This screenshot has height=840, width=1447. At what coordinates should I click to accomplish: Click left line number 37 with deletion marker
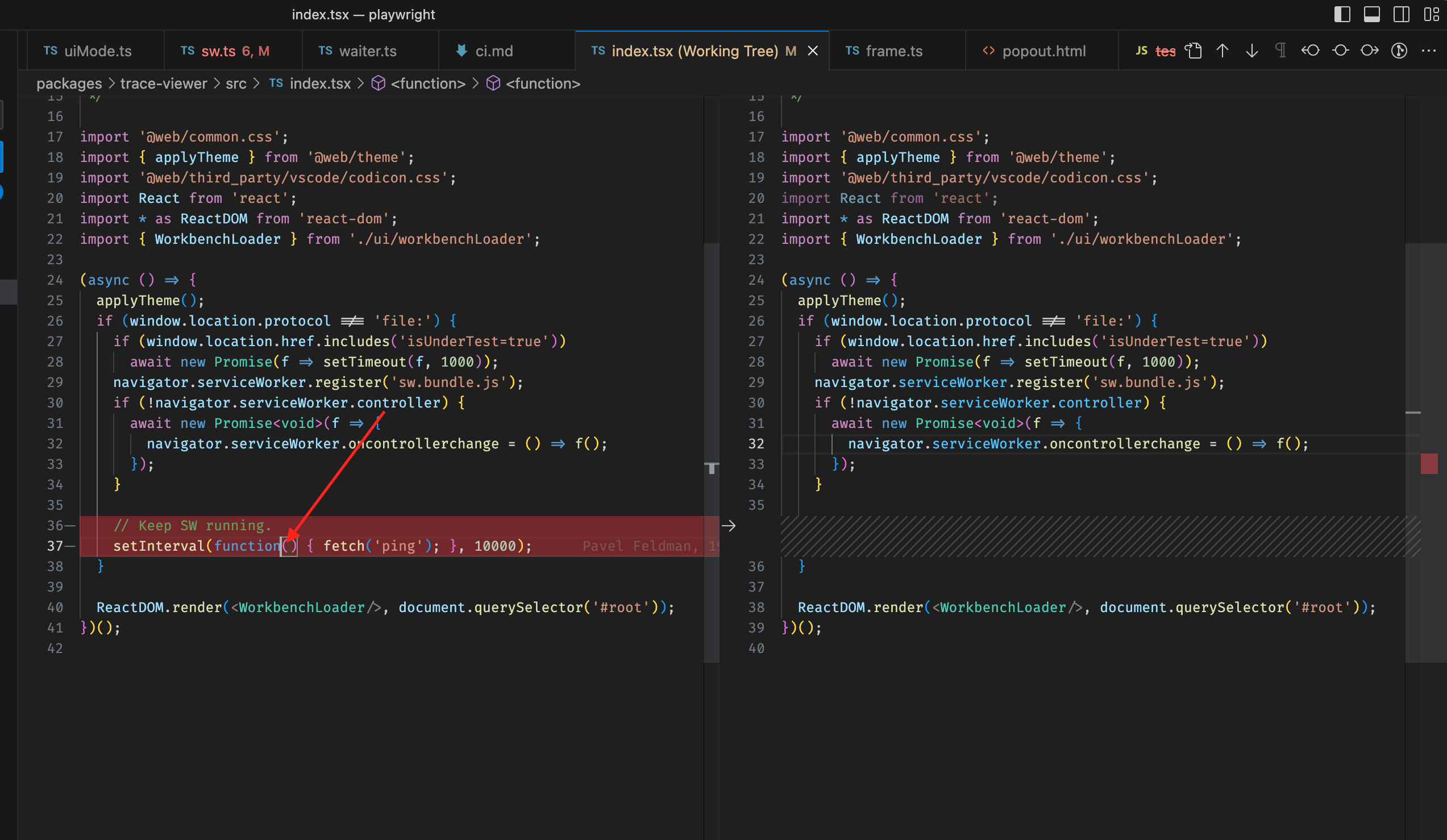coord(55,546)
